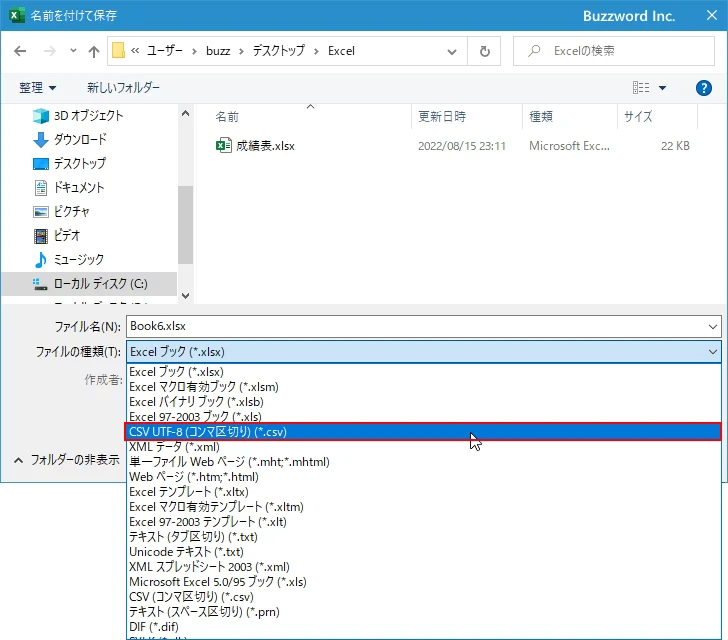Screen dimensions: 728x640
Task: Choose Web ページ (*.htm;*.html) option
Action: [423, 477]
